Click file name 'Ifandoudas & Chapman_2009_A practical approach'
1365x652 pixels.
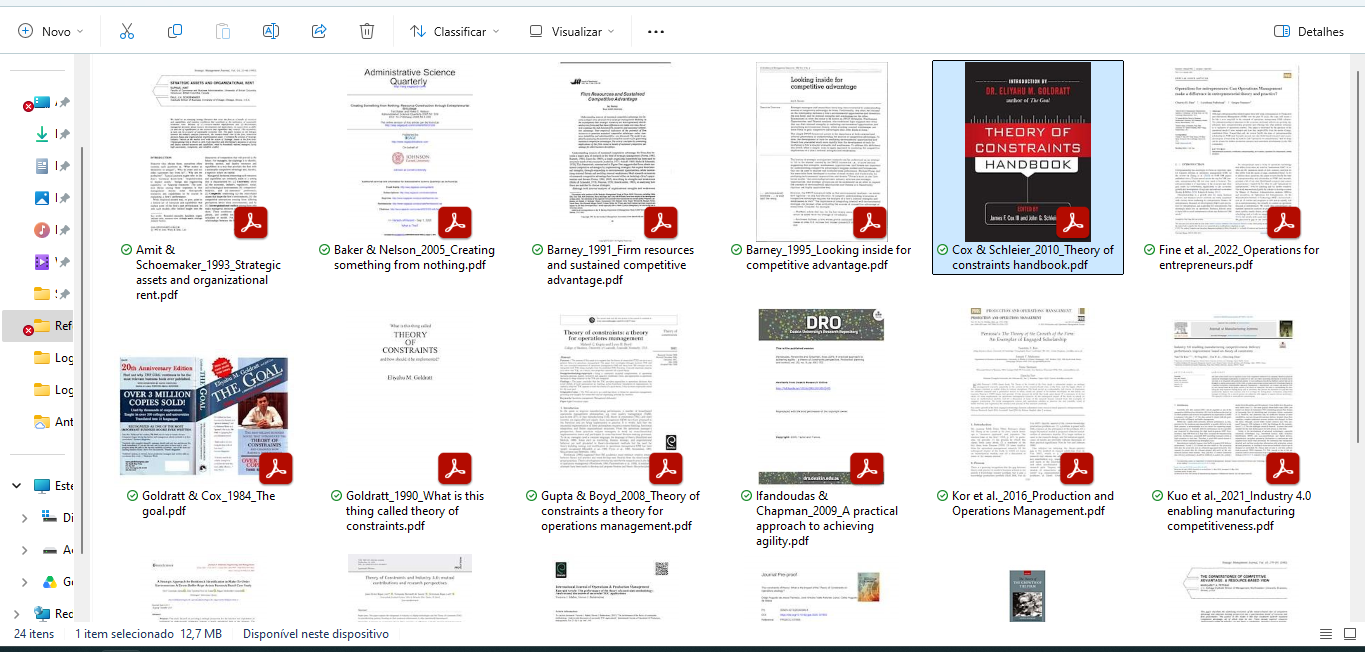pyautogui.click(x=827, y=518)
